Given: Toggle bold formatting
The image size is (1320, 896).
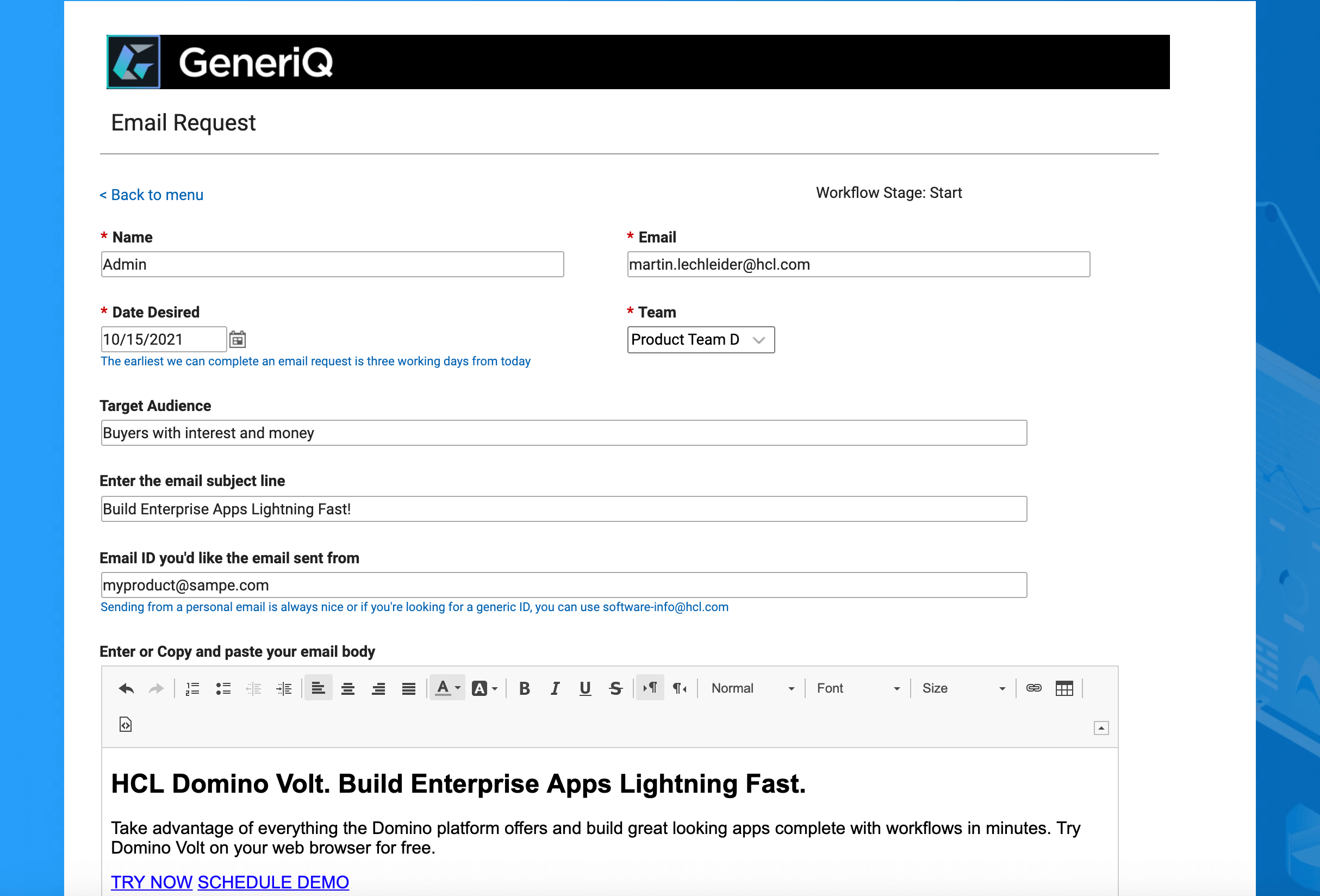Looking at the screenshot, I should tap(525, 689).
